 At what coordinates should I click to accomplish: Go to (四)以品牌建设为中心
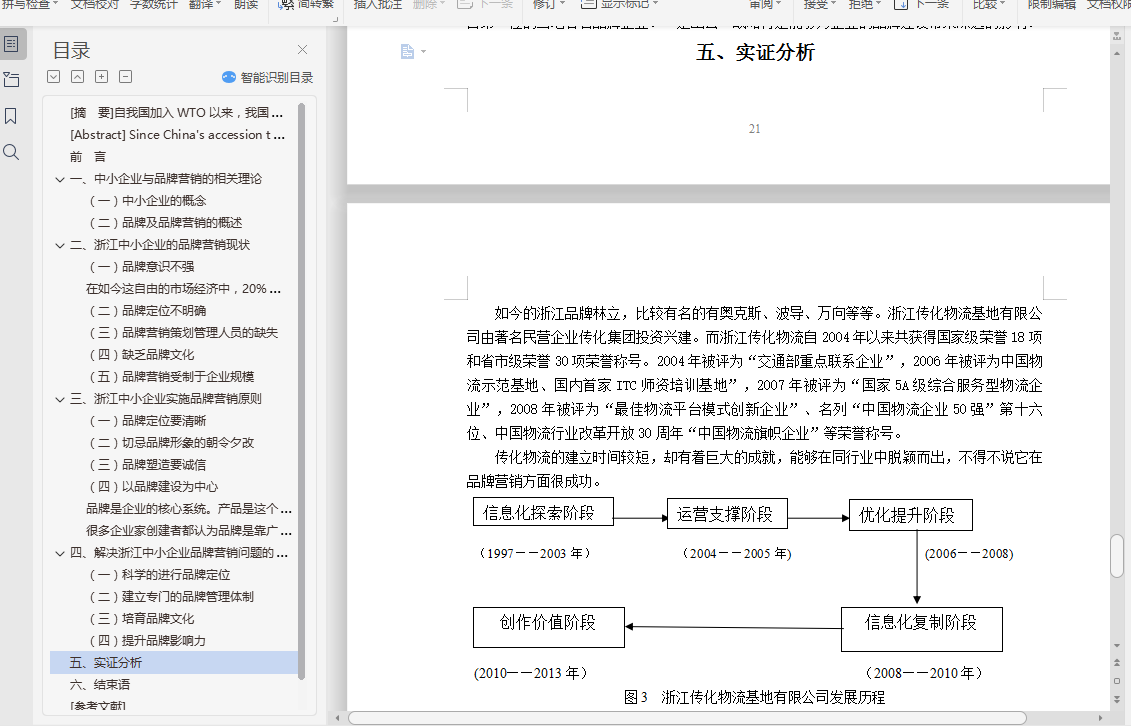(x=154, y=487)
